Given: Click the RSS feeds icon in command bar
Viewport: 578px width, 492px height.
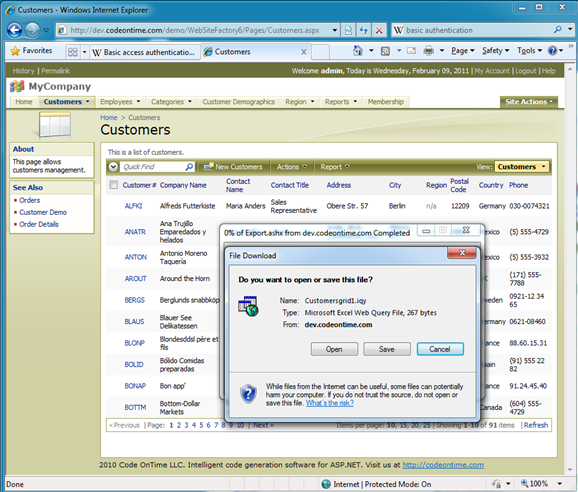Looking at the screenshot, I should tap(385, 51).
